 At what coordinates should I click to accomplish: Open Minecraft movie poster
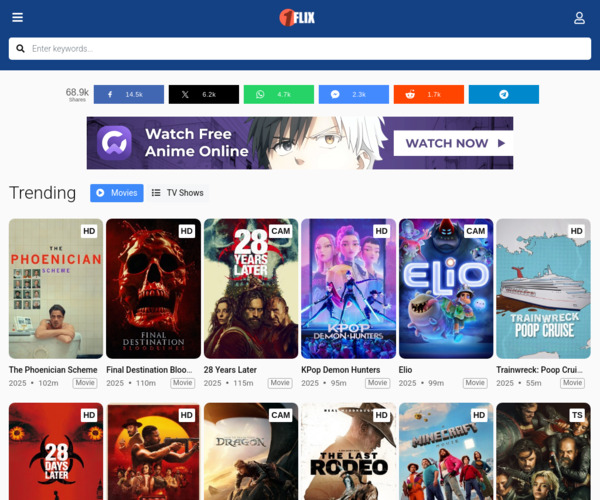(x=446, y=451)
